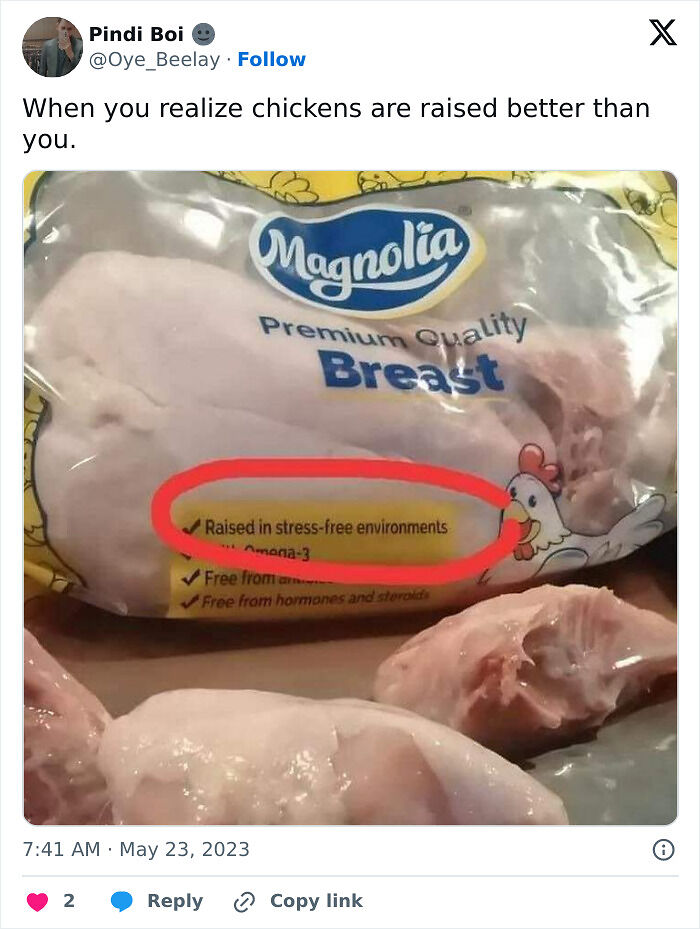700x929 pixels.
Task: Click the red-circled stress-free environments label
Action: coord(325,527)
